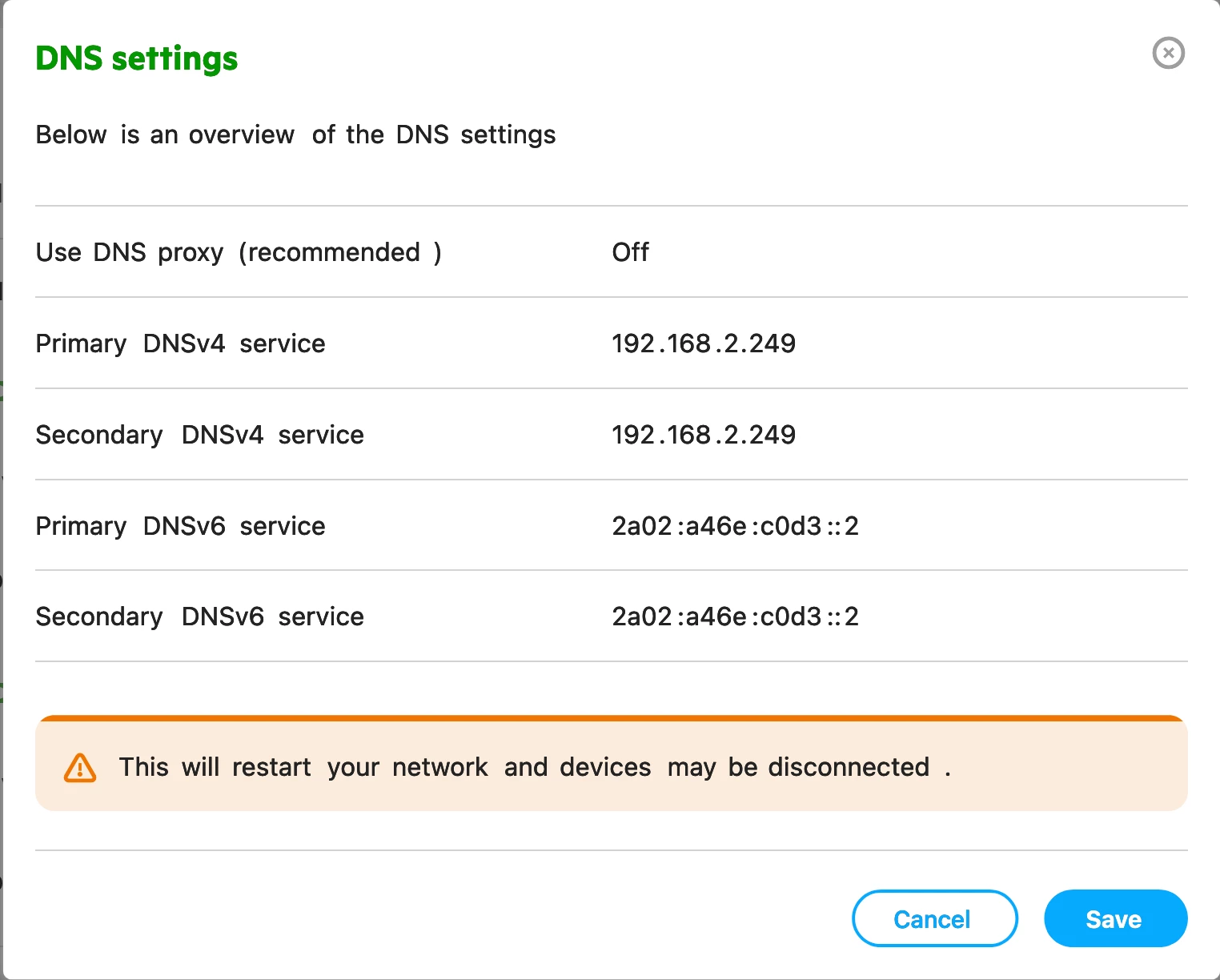
Task: Save the DNS settings
Action: (x=1115, y=918)
